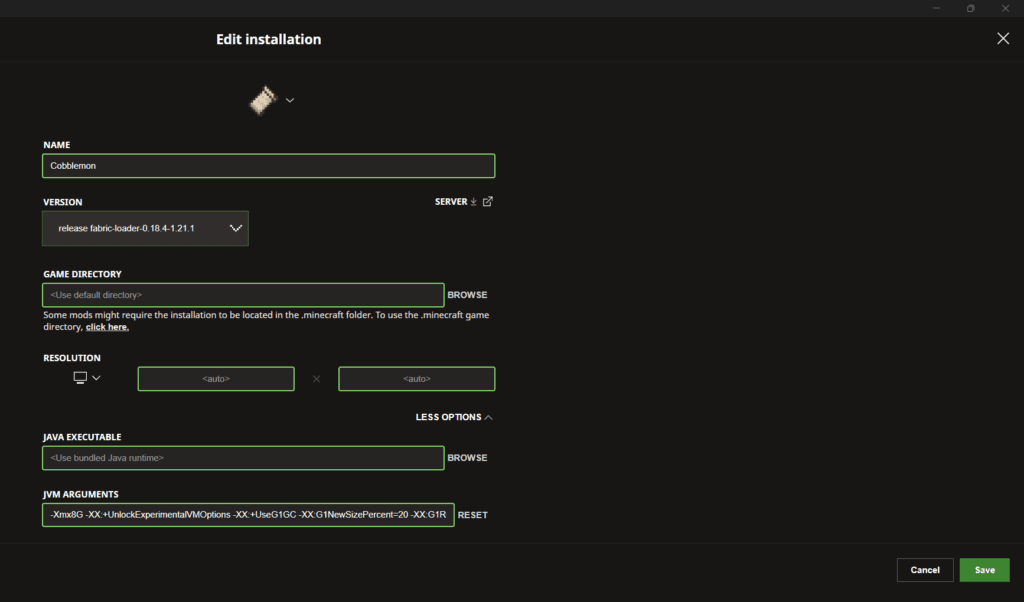Focus the Game Directory input field
This screenshot has width=1024, height=602.
tap(243, 295)
